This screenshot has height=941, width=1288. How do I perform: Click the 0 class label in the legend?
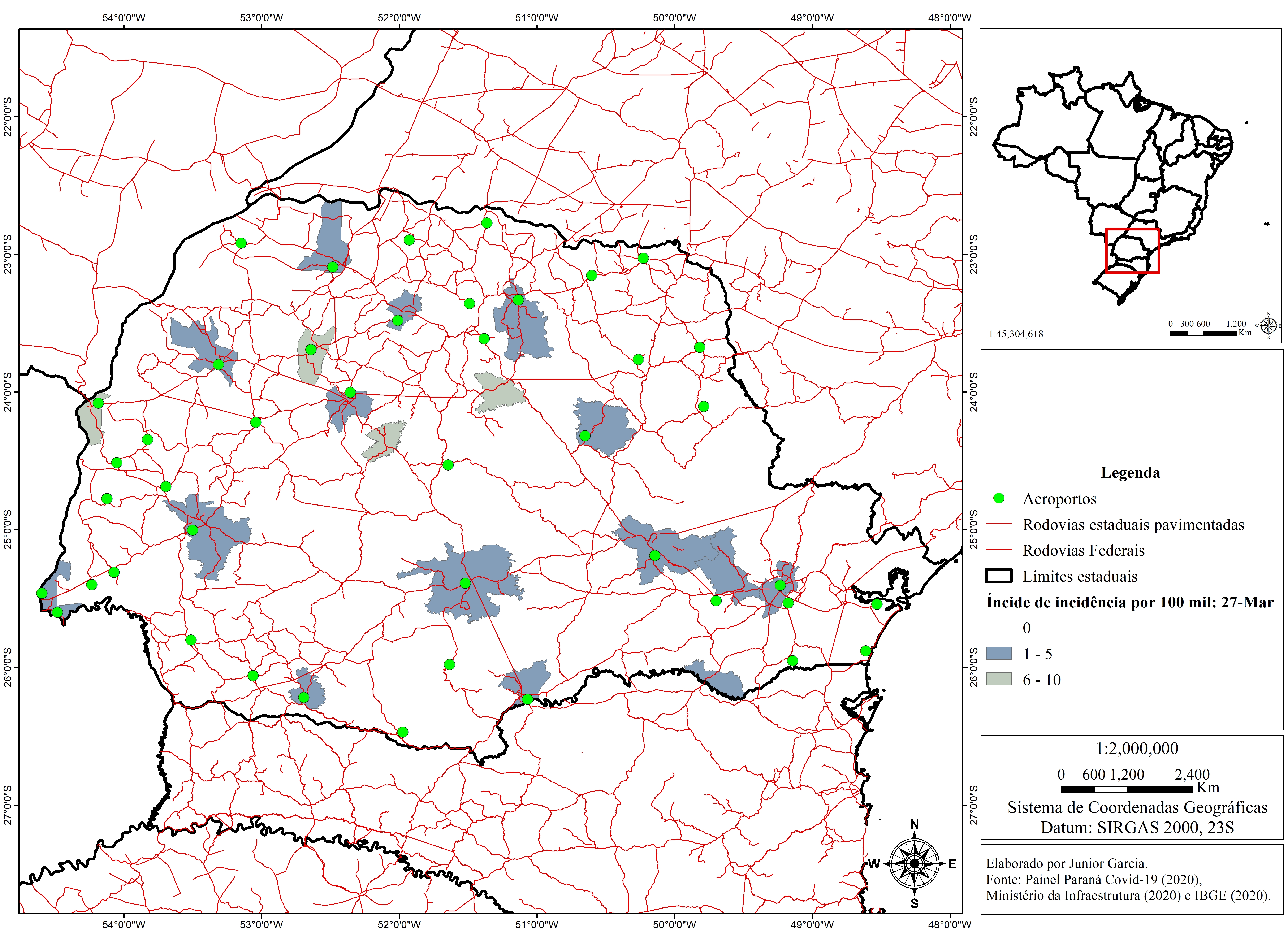[x=1026, y=628]
